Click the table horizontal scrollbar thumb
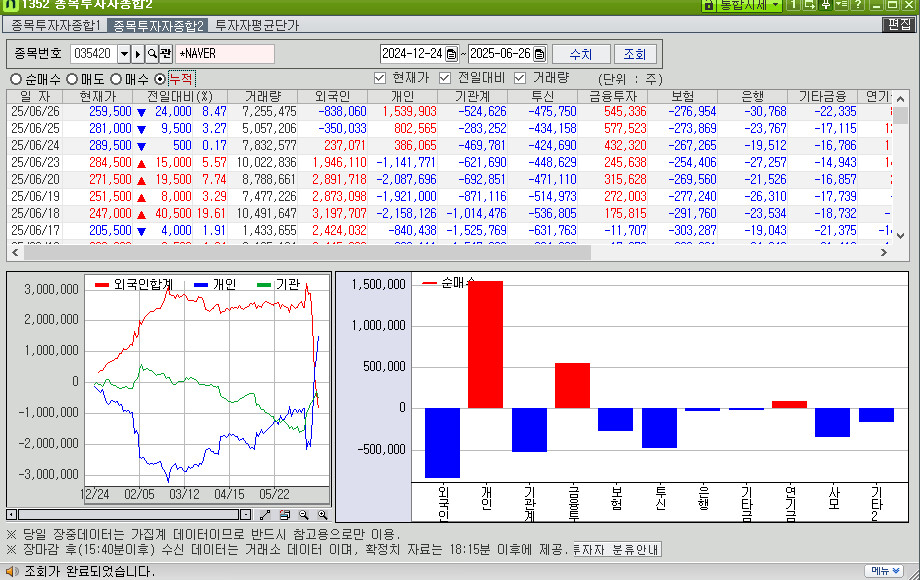 coord(306,252)
